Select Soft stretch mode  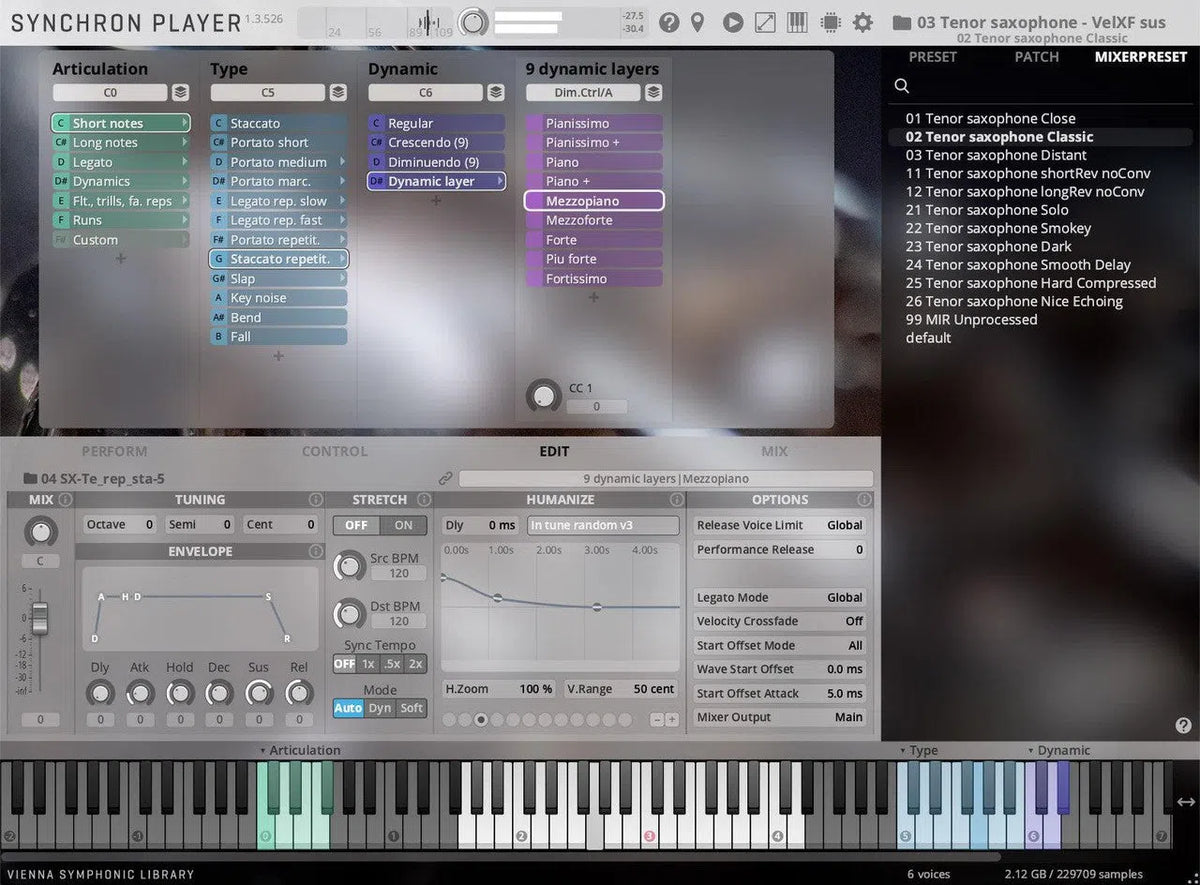(x=411, y=708)
